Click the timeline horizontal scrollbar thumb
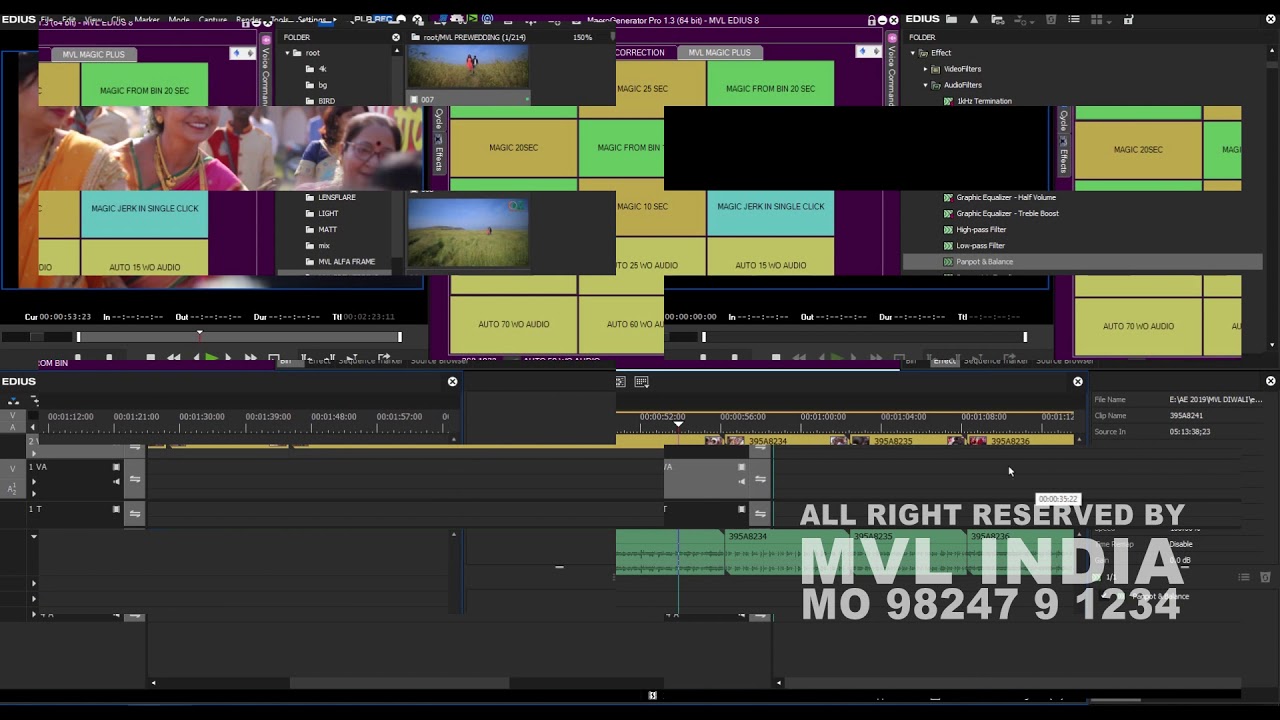This screenshot has height=720, width=1280. tap(400, 684)
